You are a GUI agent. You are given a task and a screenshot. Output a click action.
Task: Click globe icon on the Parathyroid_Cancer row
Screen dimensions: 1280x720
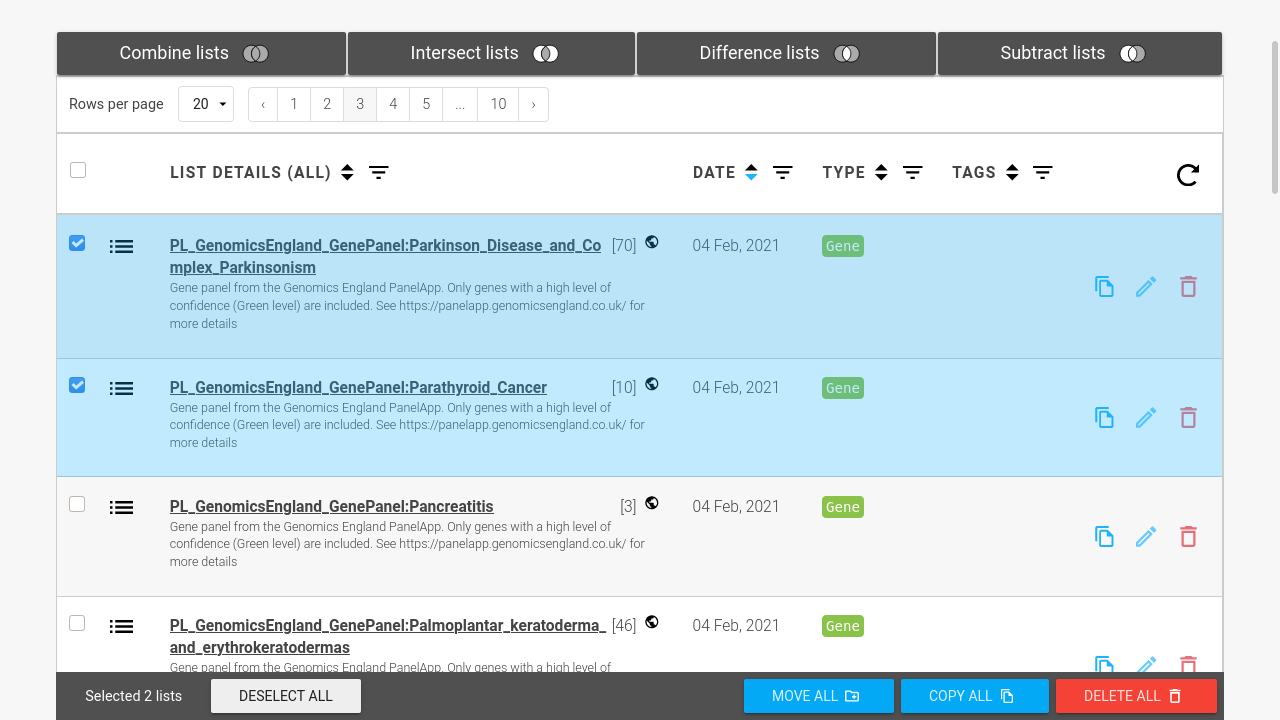coord(652,384)
